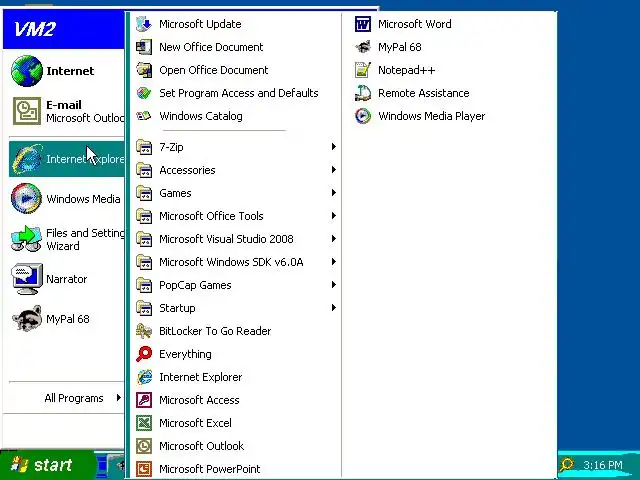Click the Microsoft Excel icon
The height and width of the screenshot is (480, 640).
click(x=144, y=423)
